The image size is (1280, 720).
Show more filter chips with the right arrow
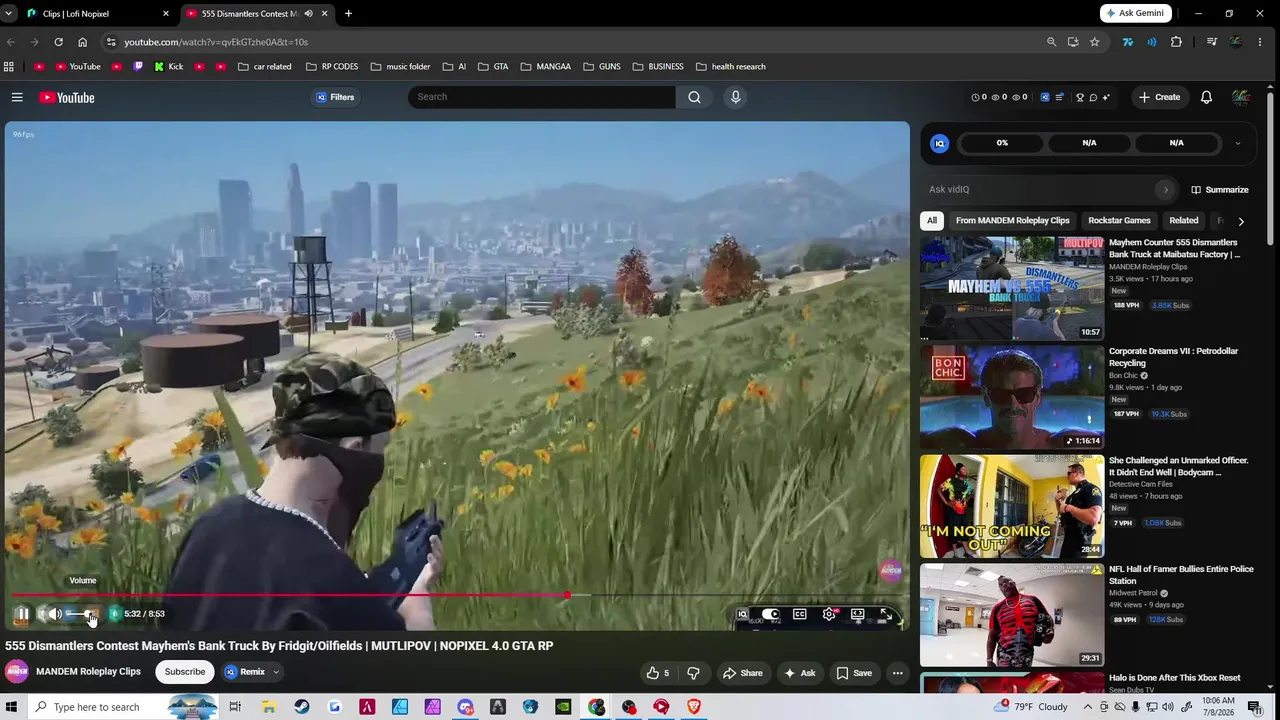(x=1241, y=221)
